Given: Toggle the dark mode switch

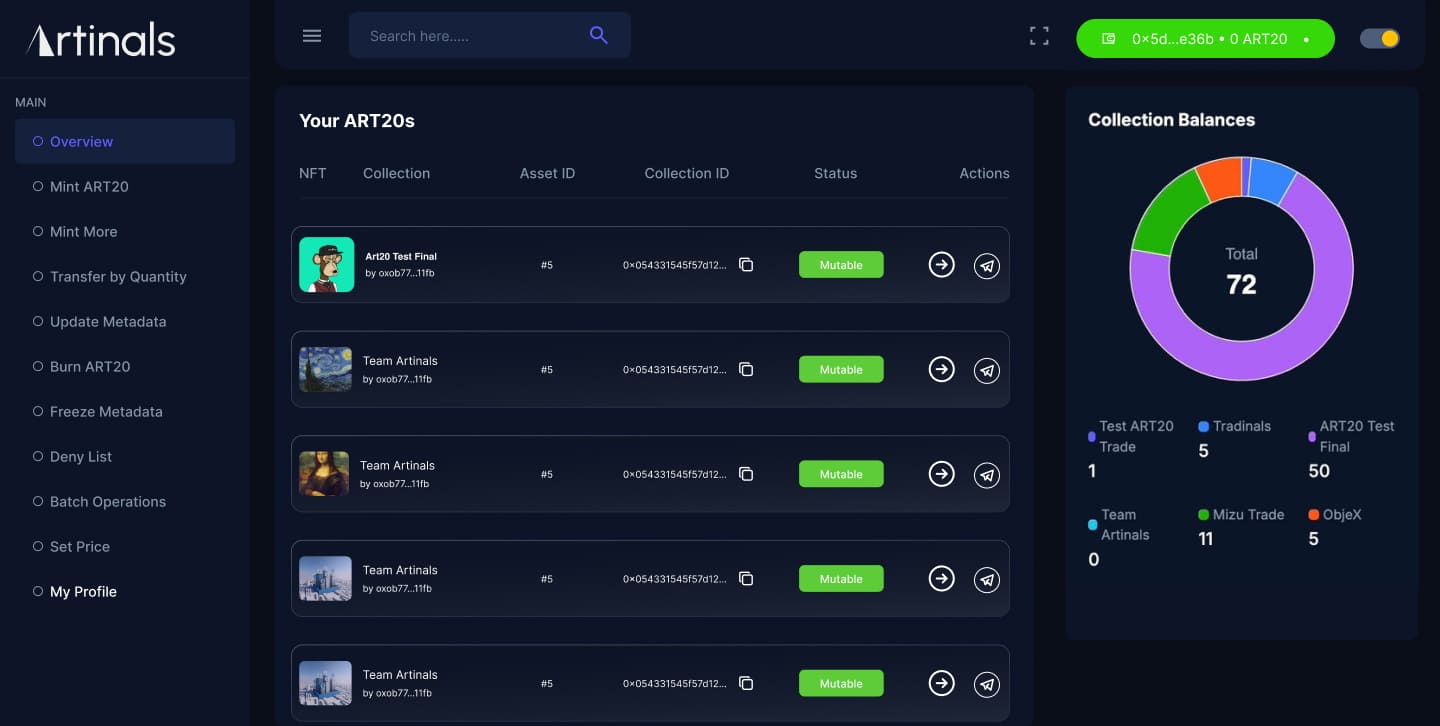Looking at the screenshot, I should coord(1380,39).
